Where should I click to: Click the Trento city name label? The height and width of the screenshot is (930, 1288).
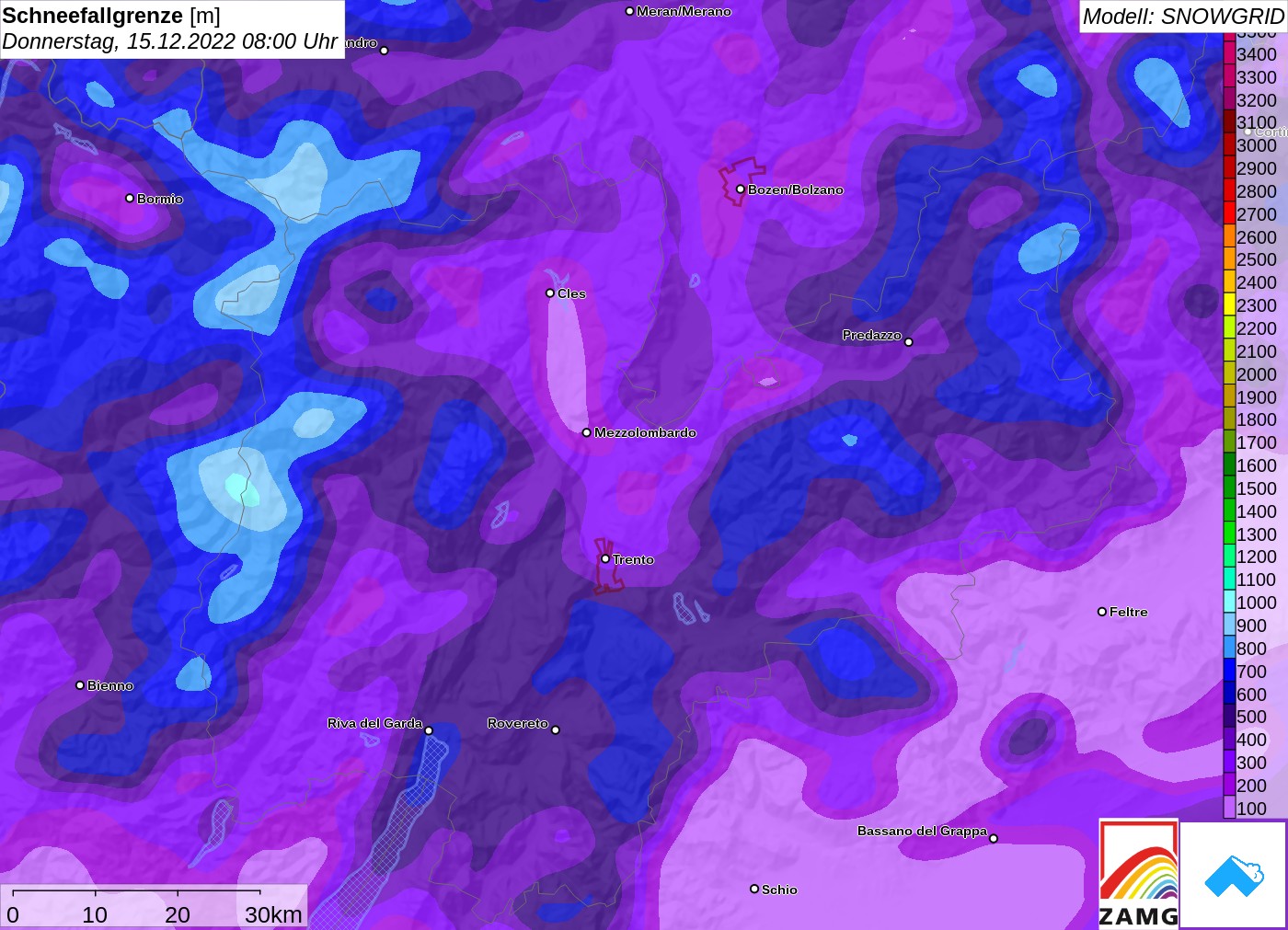(x=634, y=559)
